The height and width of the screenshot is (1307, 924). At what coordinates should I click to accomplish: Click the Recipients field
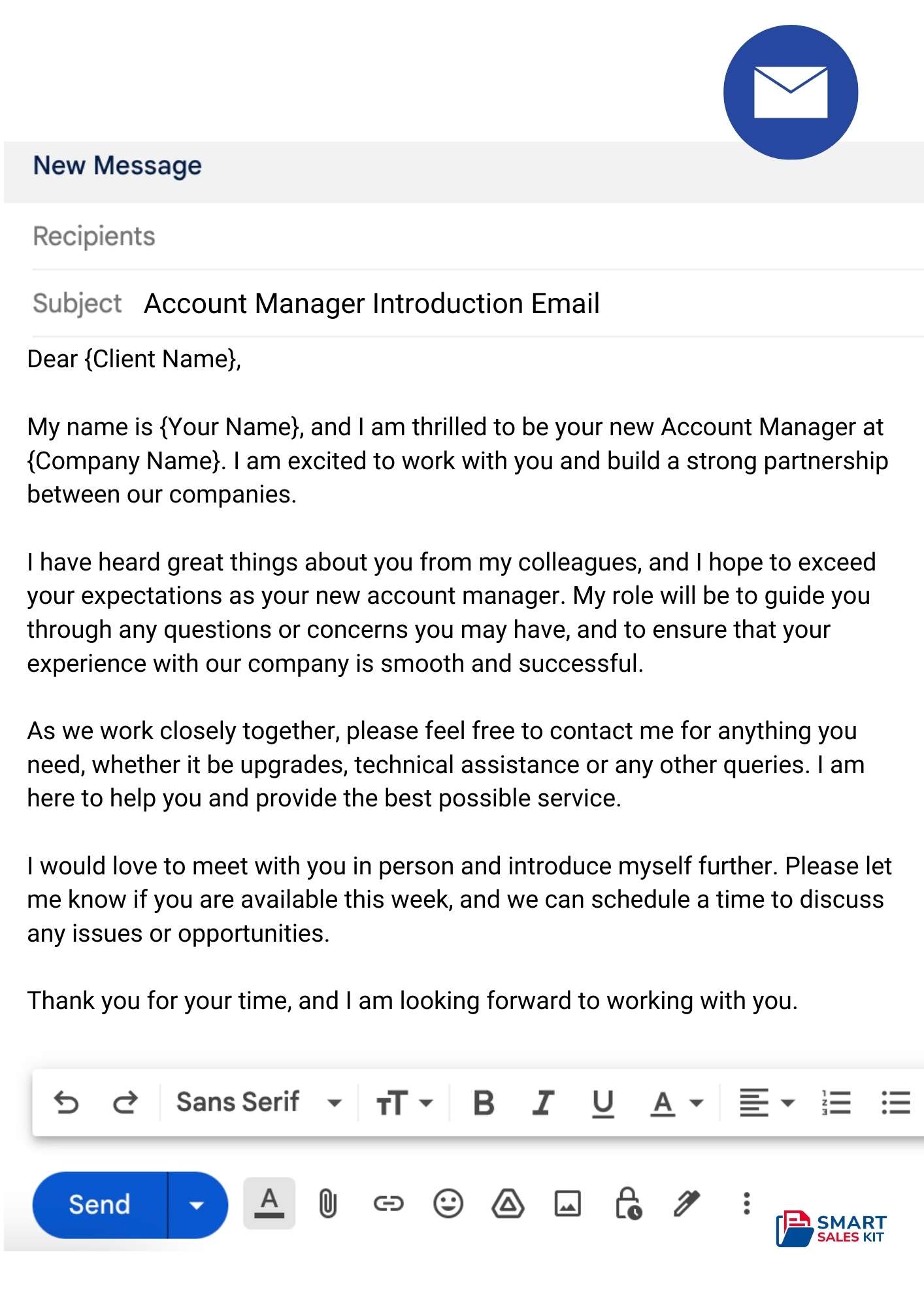478,236
